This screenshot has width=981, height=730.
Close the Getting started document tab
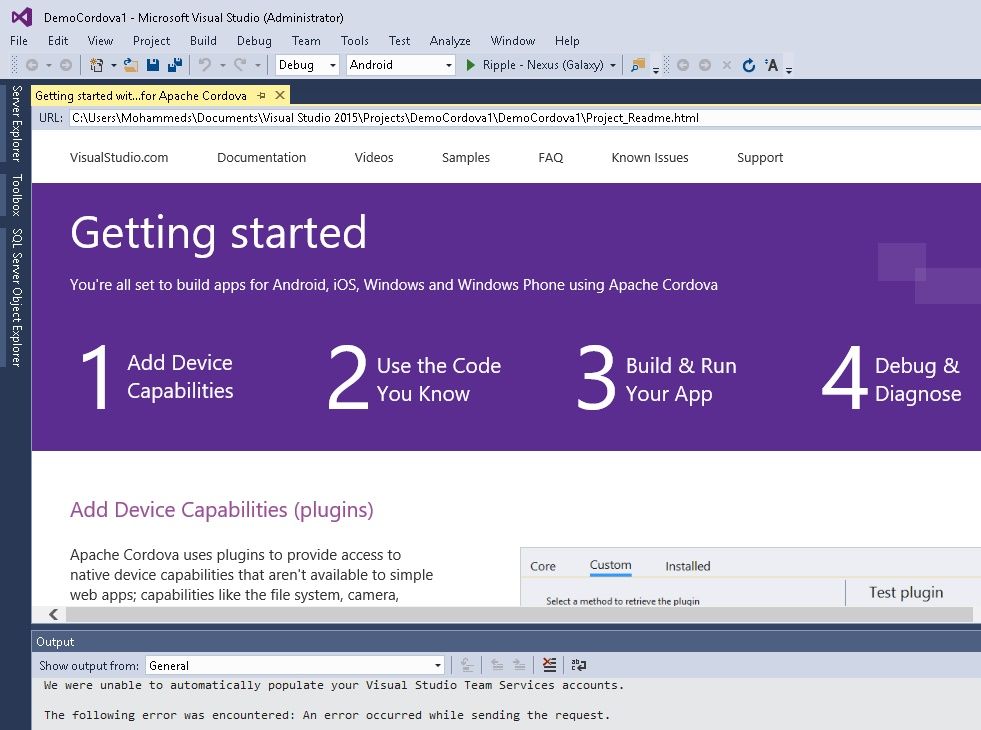click(x=281, y=96)
